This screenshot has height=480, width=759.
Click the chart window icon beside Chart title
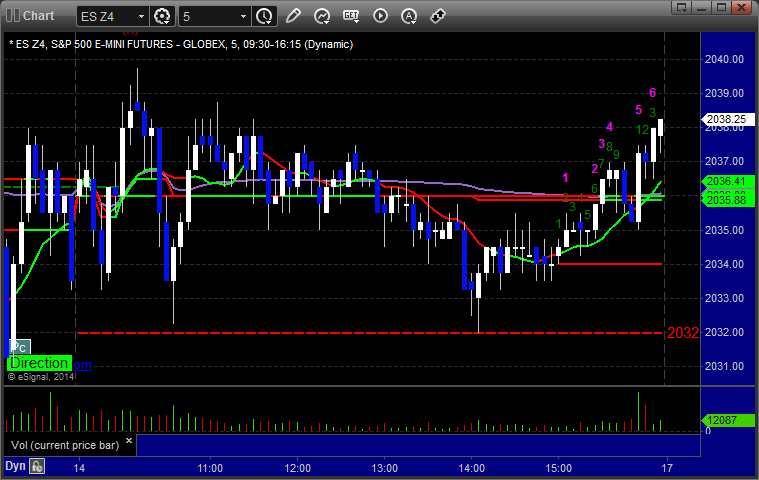coord(11,15)
